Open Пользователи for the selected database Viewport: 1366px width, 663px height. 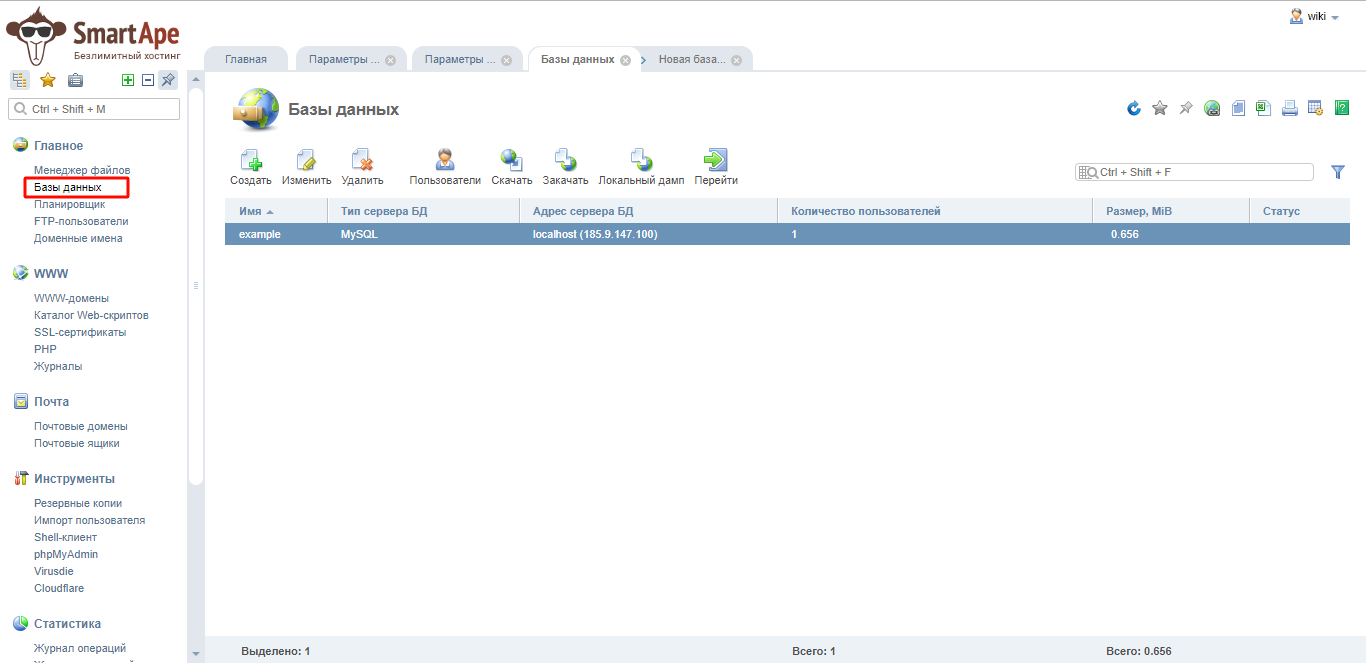pyautogui.click(x=445, y=160)
